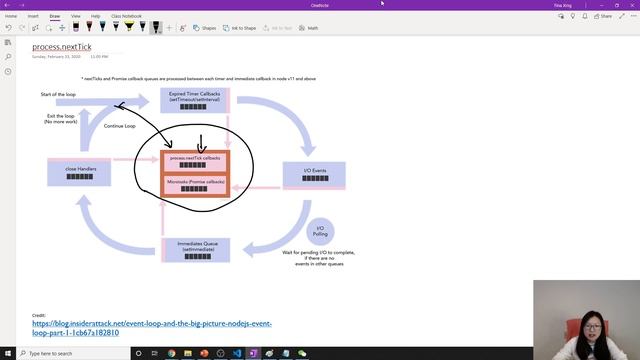Pick the dark pencil next to the blue pen
The height and width of the screenshot is (360, 640).
tap(116, 27)
